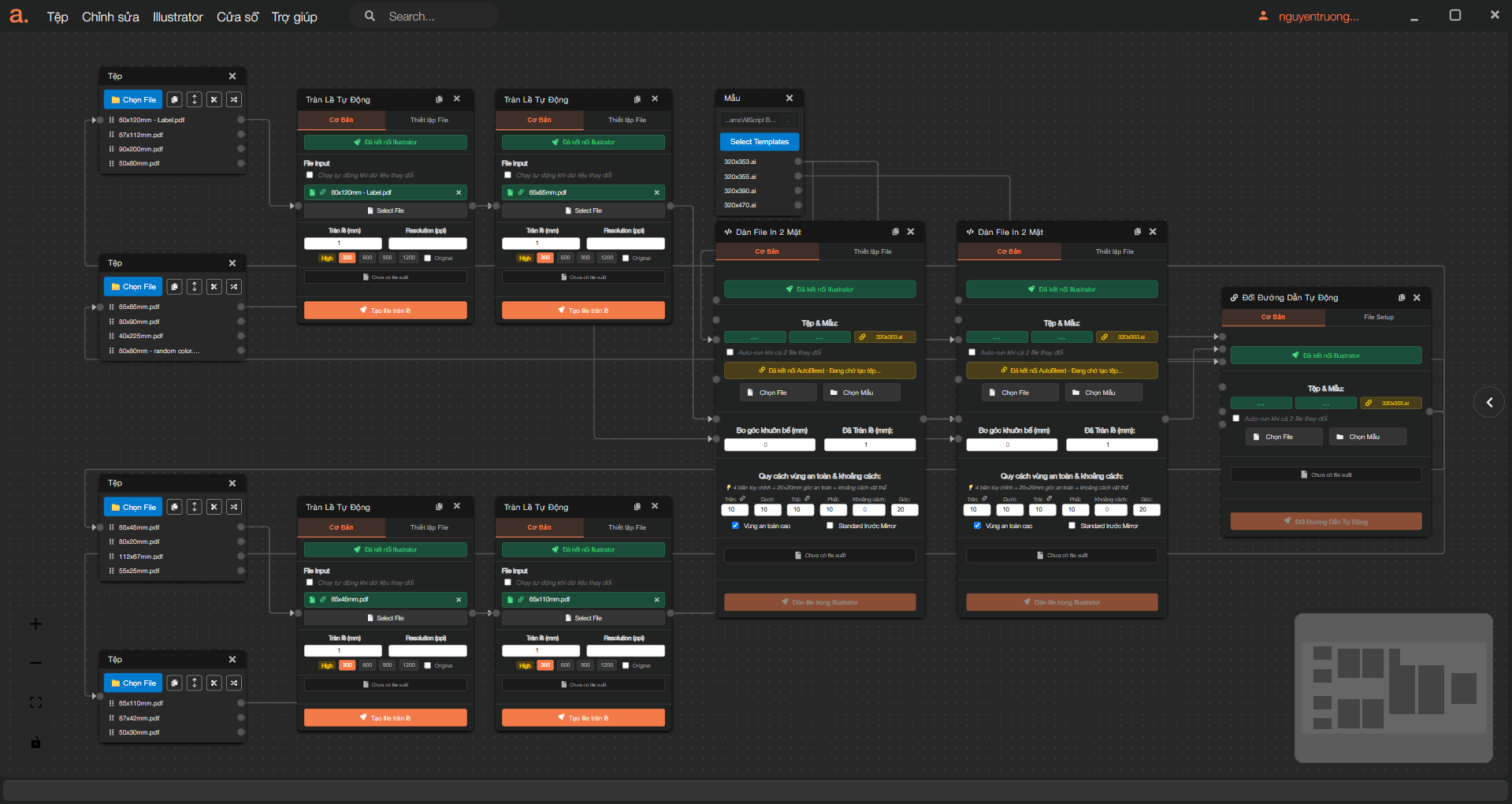Expand the side panel with the chevron button
The width and height of the screenshot is (1512, 804).
tap(1488, 403)
